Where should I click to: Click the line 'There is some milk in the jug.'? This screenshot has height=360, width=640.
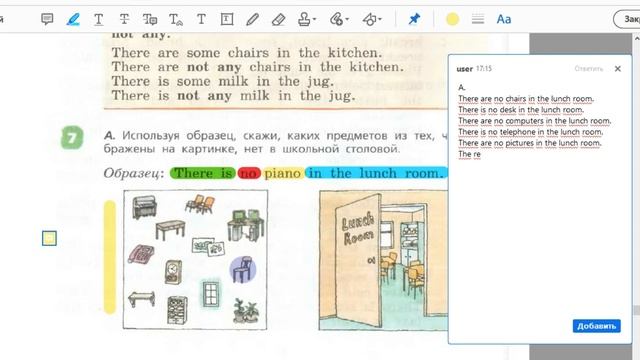pyautogui.click(x=223, y=82)
